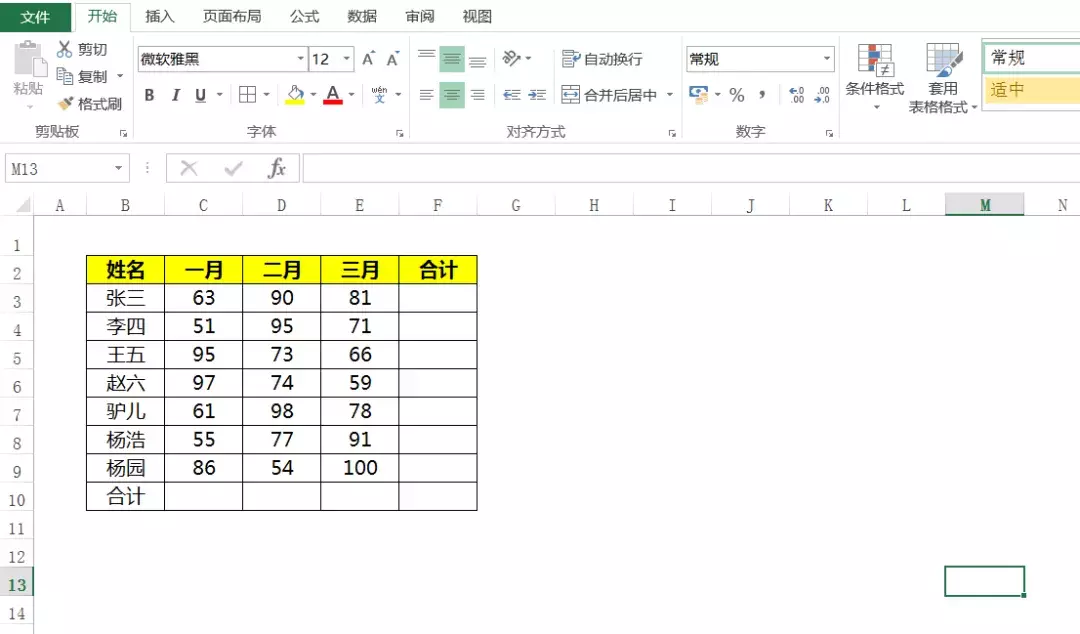Viewport: 1080px width, 634px height.
Task: Decrease indent
Action: coord(512,94)
